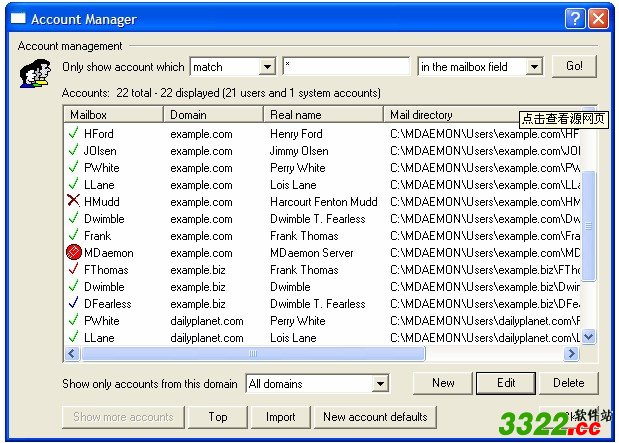The height and width of the screenshot is (443, 619).
Task: Select the 'FThomas' mailbox name
Action: [106, 270]
